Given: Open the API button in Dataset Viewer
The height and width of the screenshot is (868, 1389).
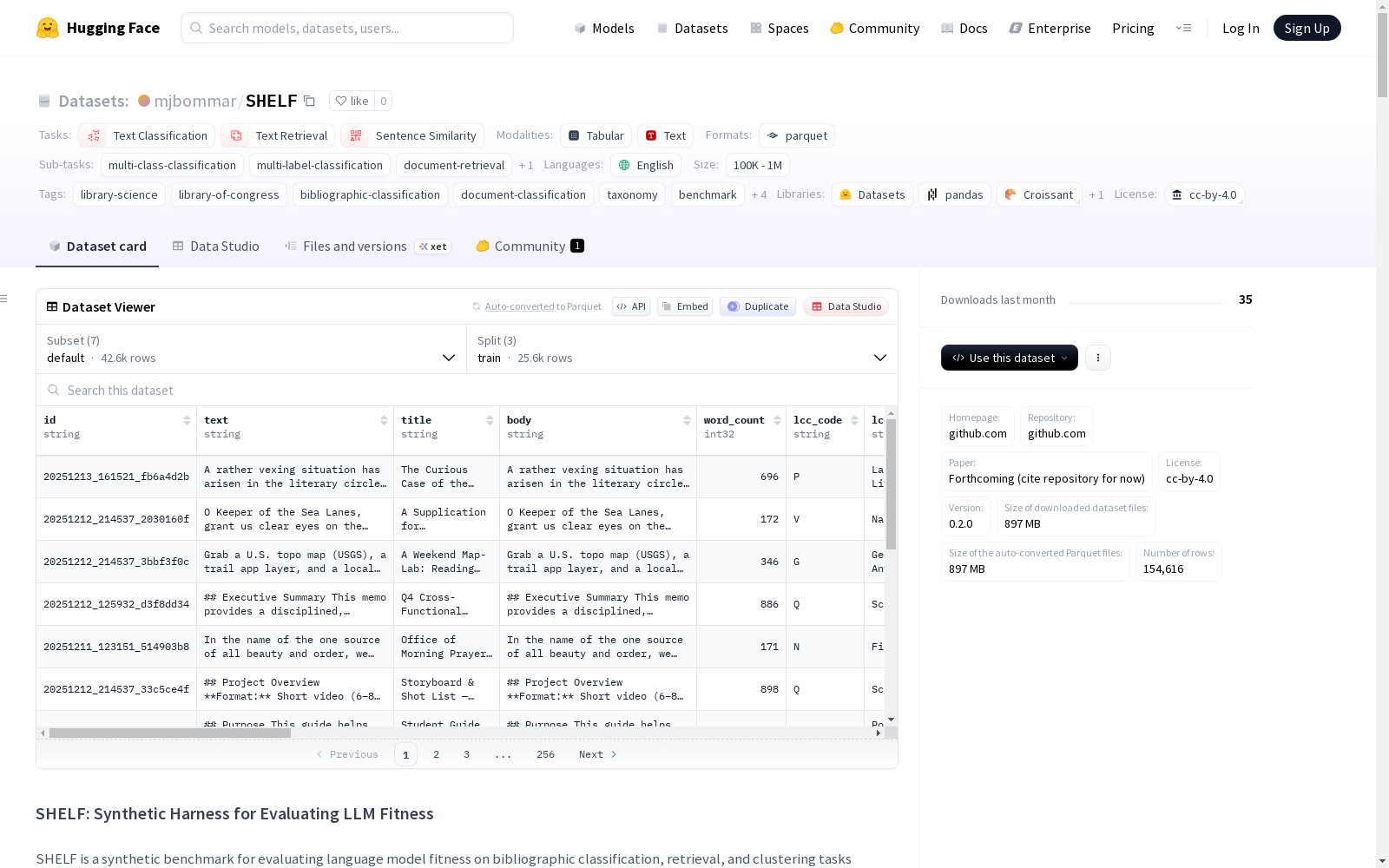Looking at the screenshot, I should coord(631,306).
